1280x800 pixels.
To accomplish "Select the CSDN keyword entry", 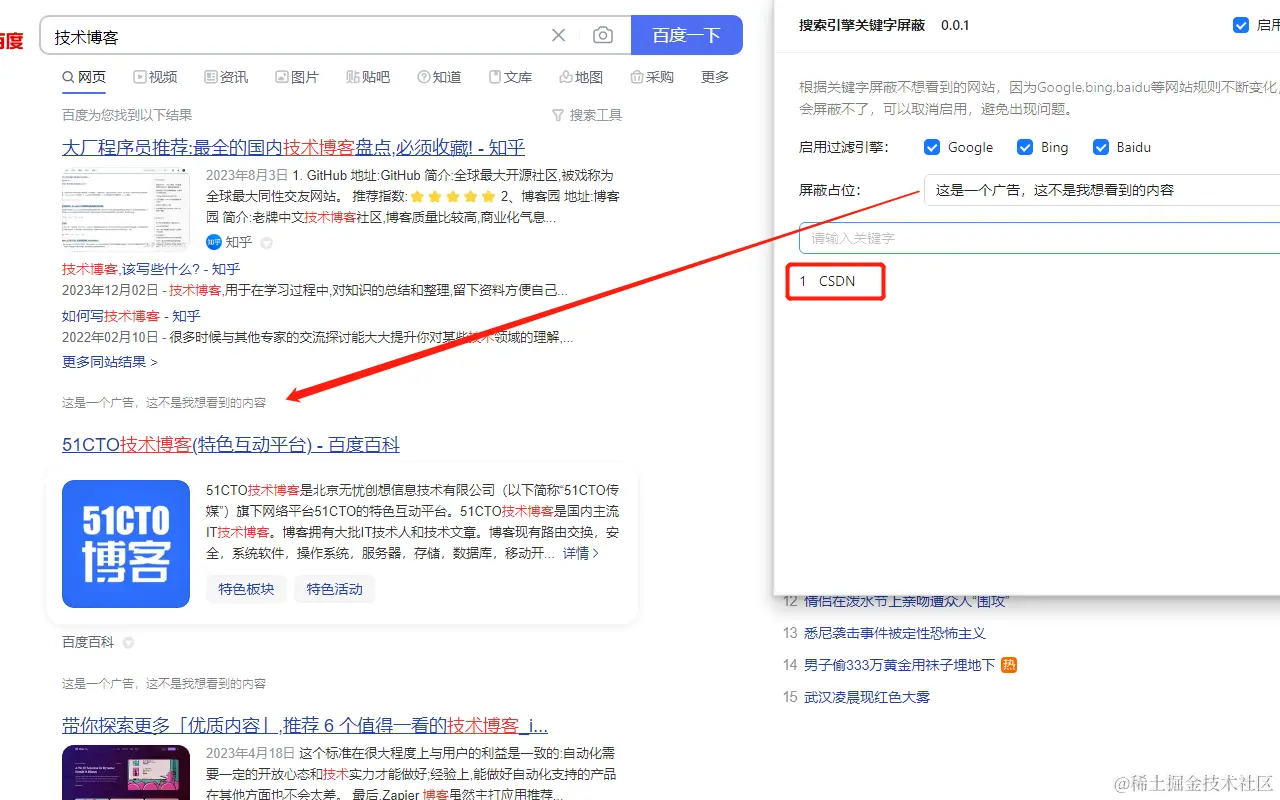I will click(x=835, y=281).
